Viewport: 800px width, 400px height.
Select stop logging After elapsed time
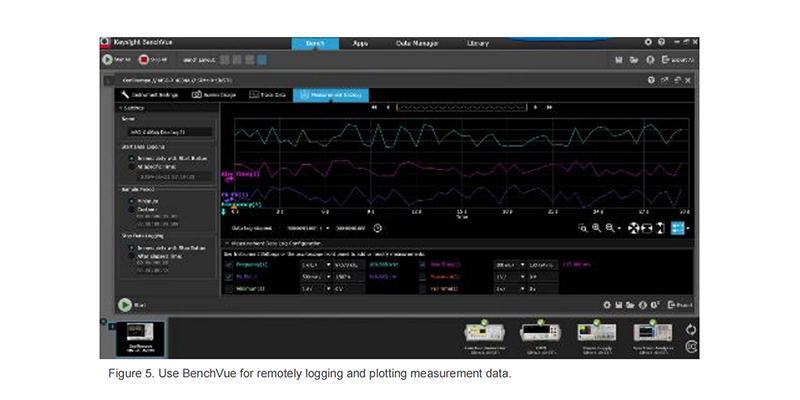pyautogui.click(x=132, y=256)
